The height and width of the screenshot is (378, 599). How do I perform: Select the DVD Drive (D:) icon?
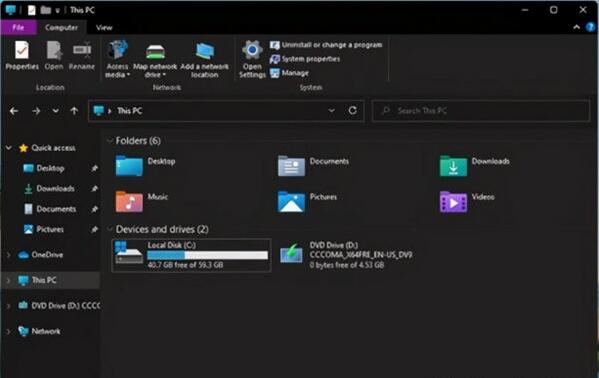pos(291,254)
